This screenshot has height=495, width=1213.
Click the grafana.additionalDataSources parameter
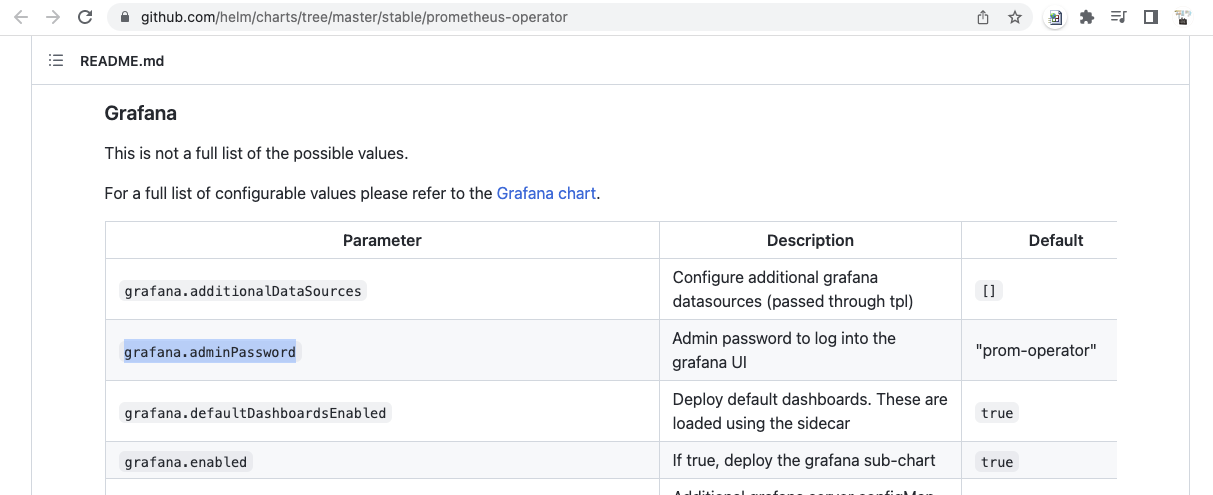pyautogui.click(x=242, y=291)
